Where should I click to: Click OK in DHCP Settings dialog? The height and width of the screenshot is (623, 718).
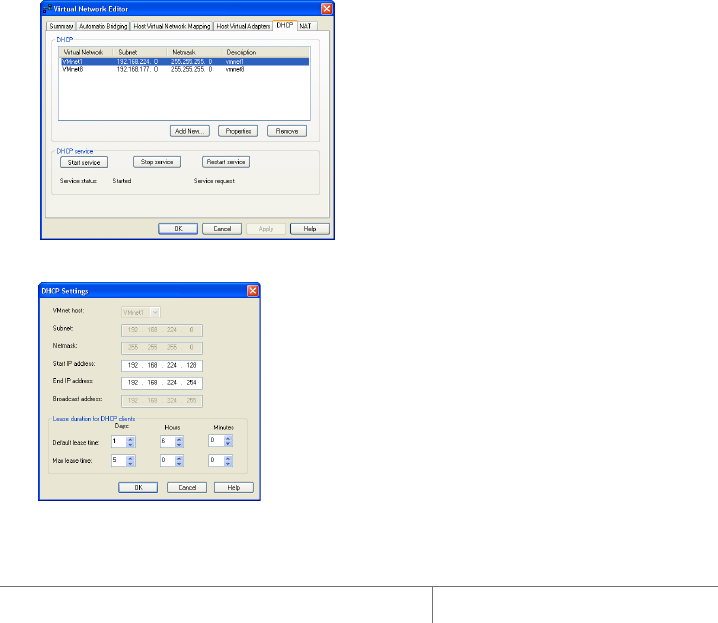coord(138,488)
